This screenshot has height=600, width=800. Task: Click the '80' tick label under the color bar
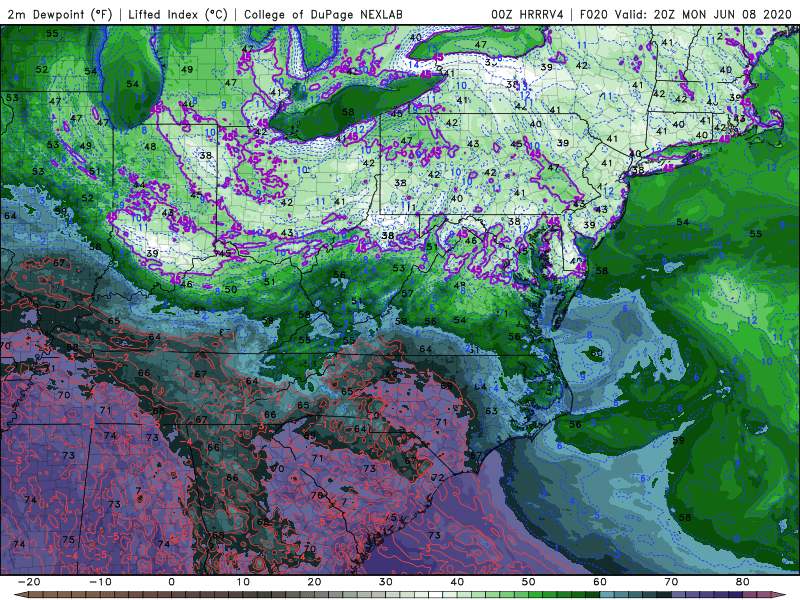(743, 582)
